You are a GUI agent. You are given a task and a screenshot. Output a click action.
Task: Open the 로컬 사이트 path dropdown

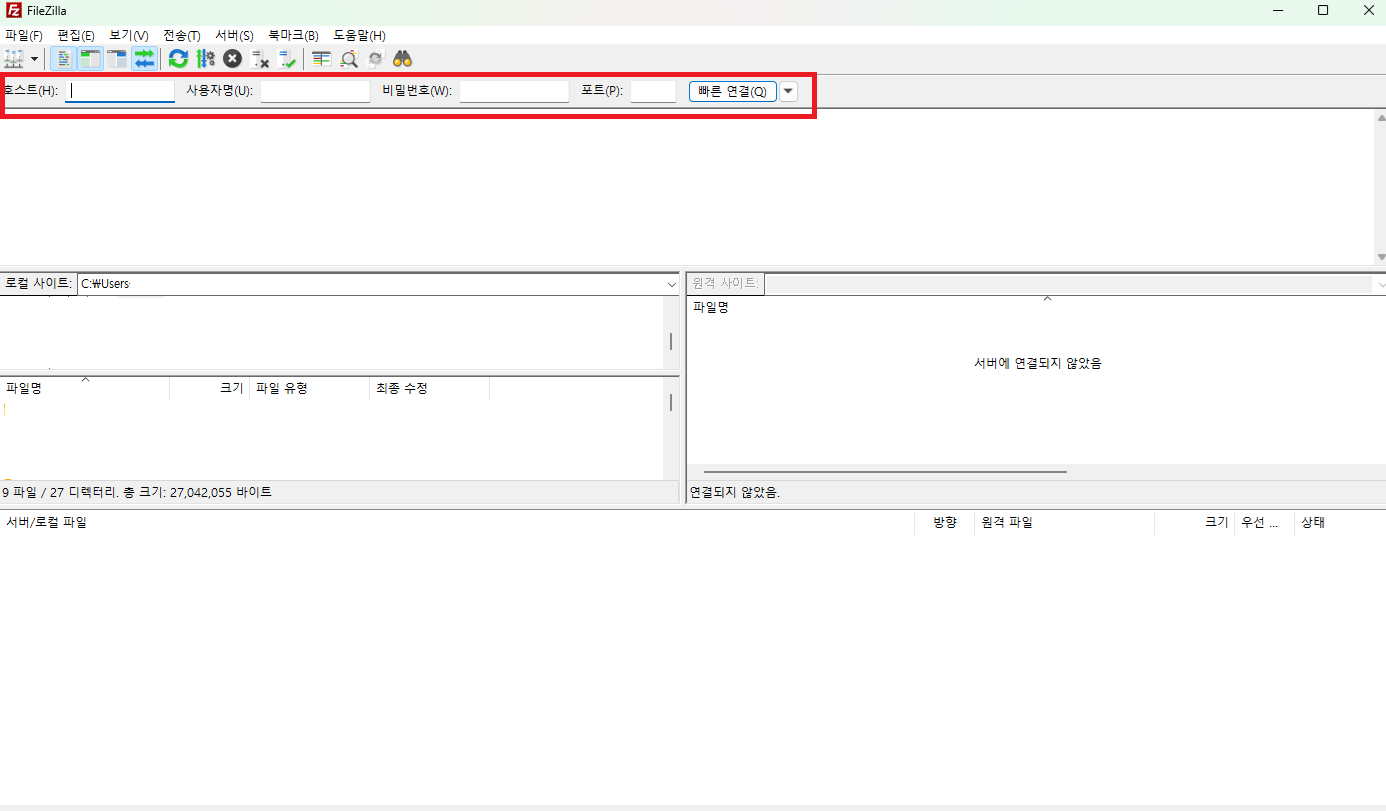pyautogui.click(x=672, y=284)
